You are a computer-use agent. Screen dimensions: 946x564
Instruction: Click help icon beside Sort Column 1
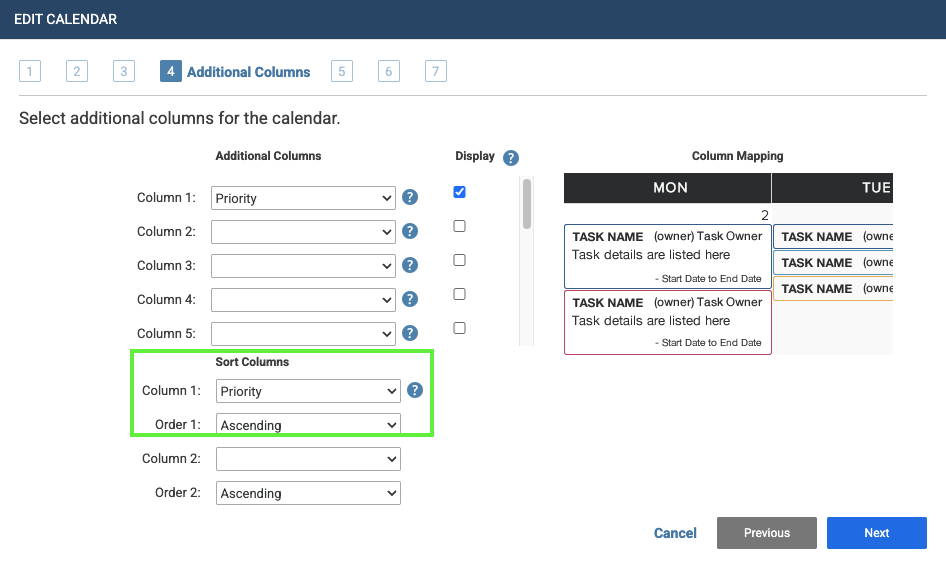coord(415,391)
